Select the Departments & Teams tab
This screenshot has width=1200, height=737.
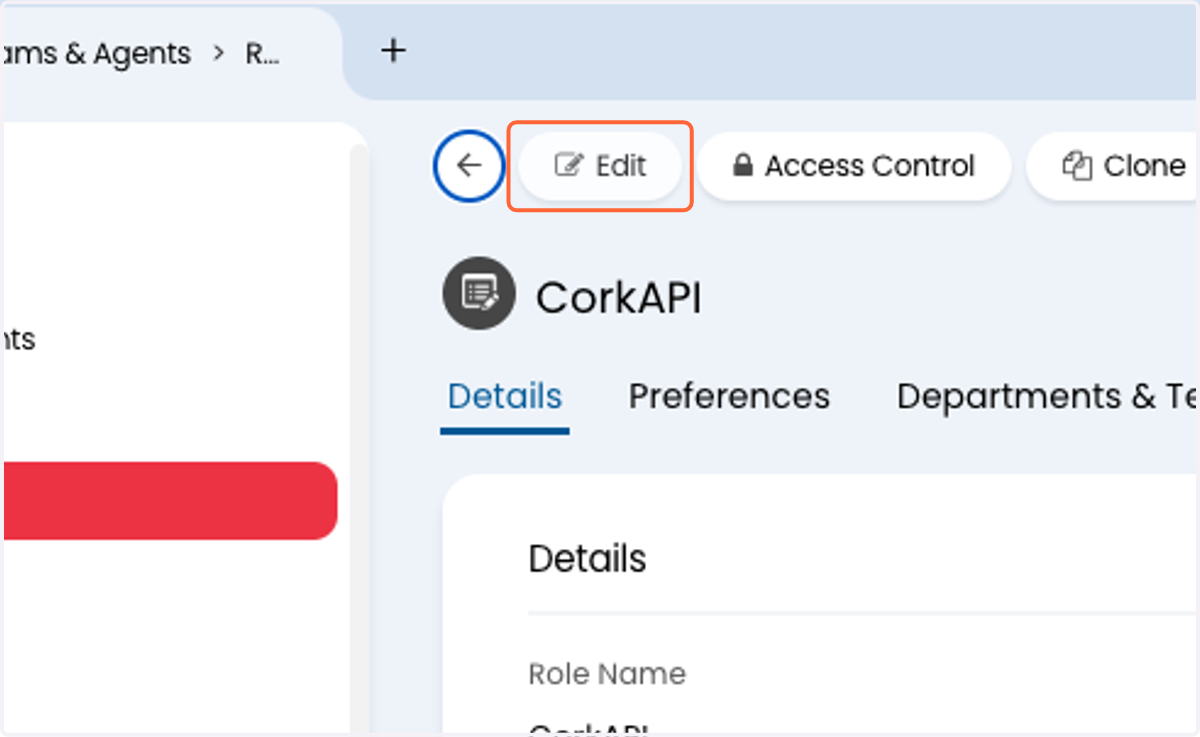point(1047,397)
